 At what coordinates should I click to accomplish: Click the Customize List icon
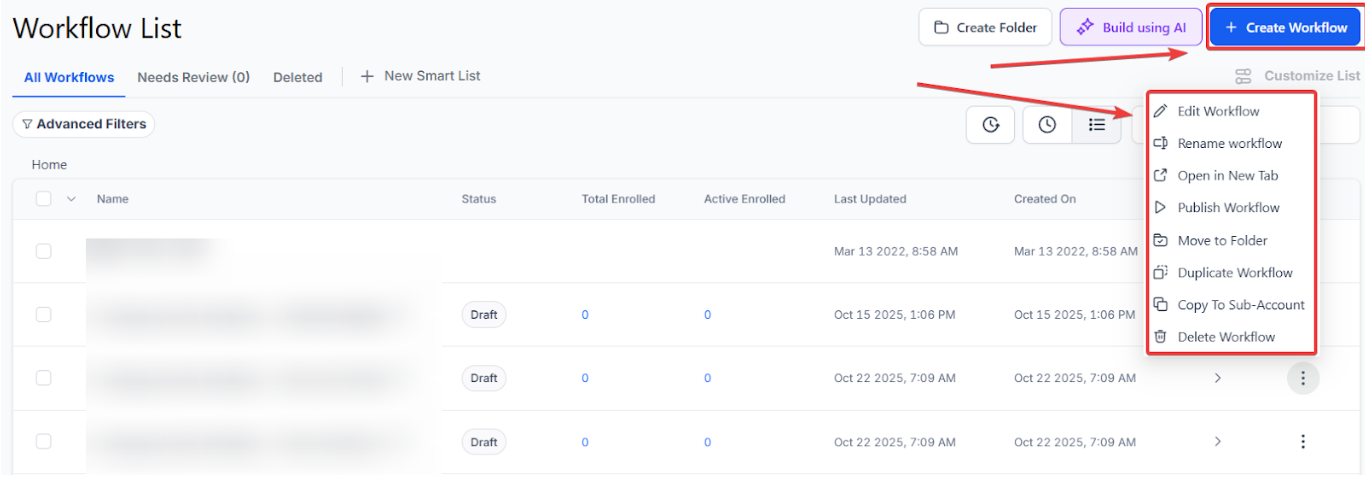(x=1243, y=76)
